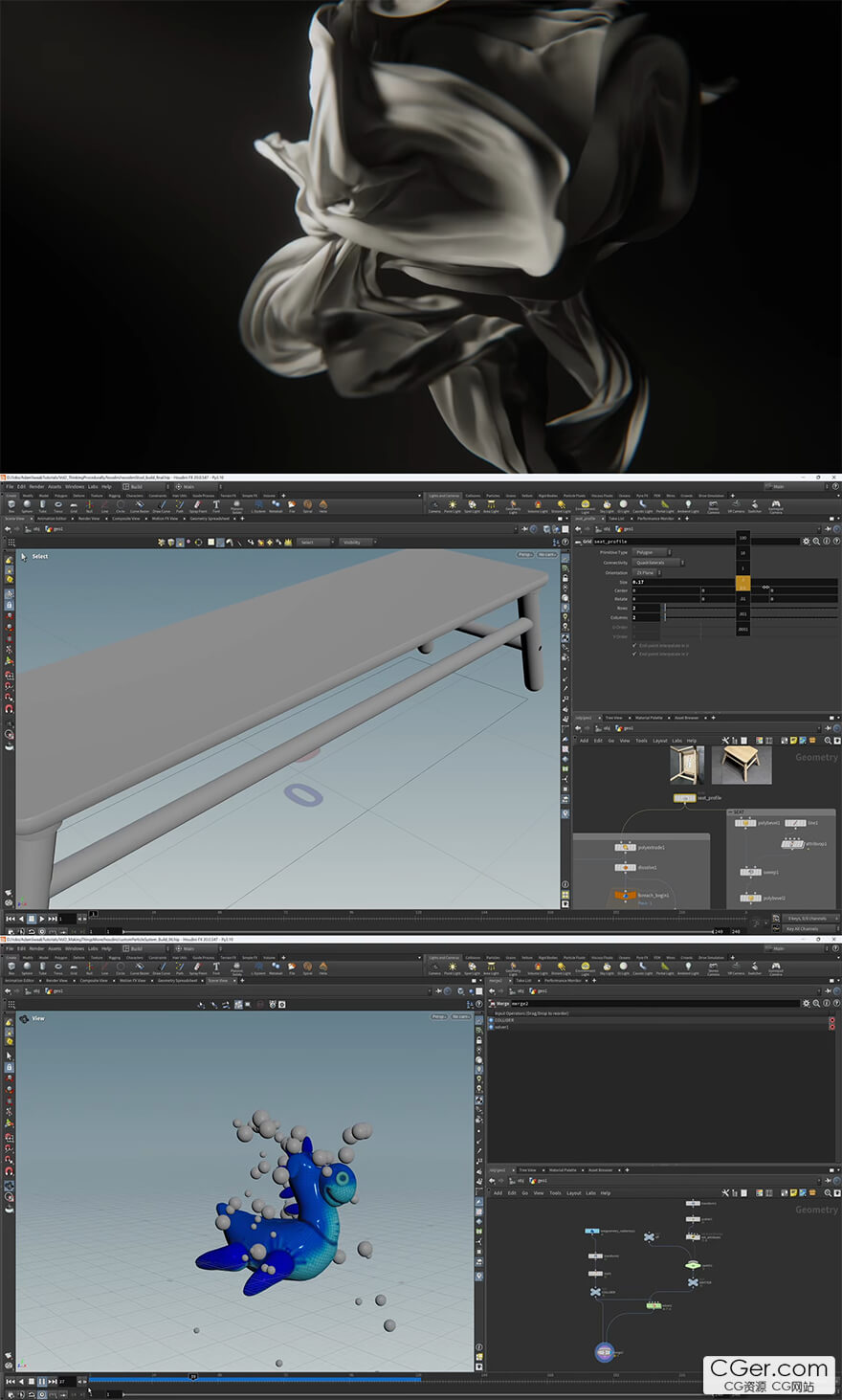Select the Sphere shelf tool in the customParticleSystem window
The image size is (842, 1400).
27,968
